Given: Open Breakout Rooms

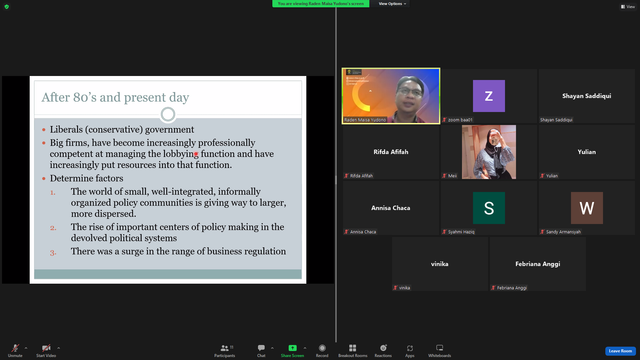Looking at the screenshot, I should click(353, 350).
